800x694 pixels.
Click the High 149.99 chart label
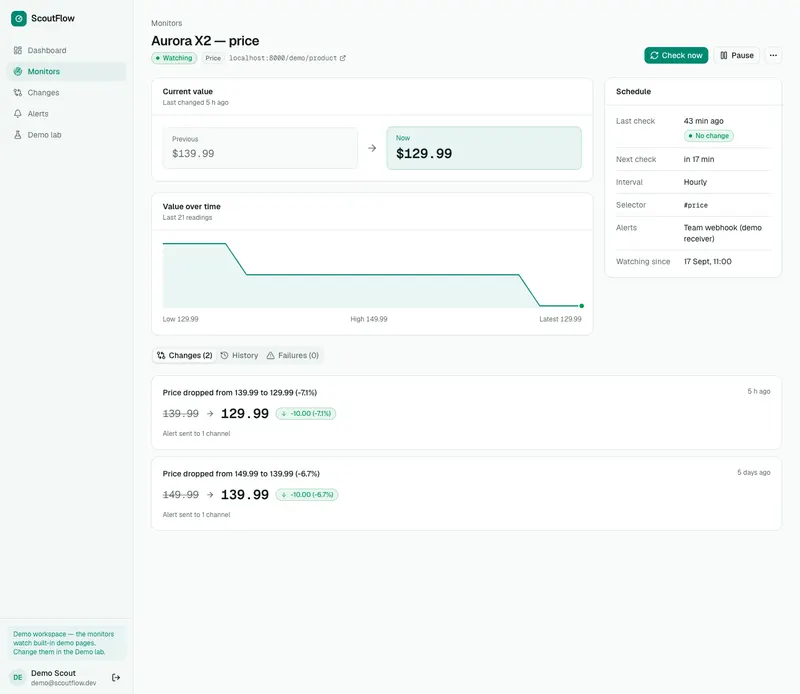pyautogui.click(x=369, y=319)
